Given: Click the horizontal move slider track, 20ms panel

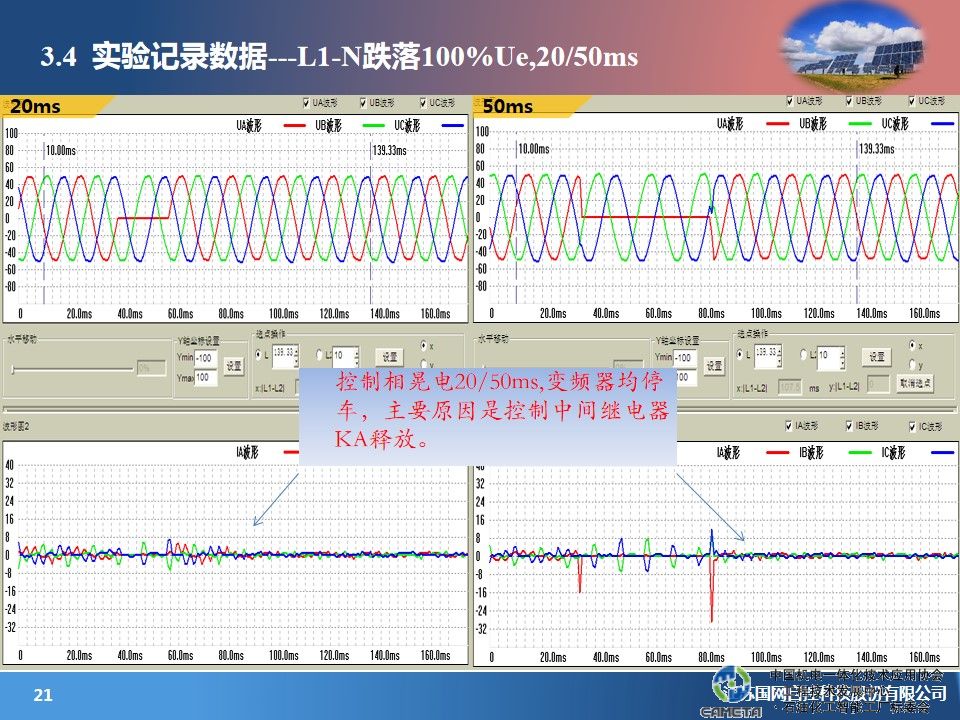Looking at the screenshot, I should (72, 369).
